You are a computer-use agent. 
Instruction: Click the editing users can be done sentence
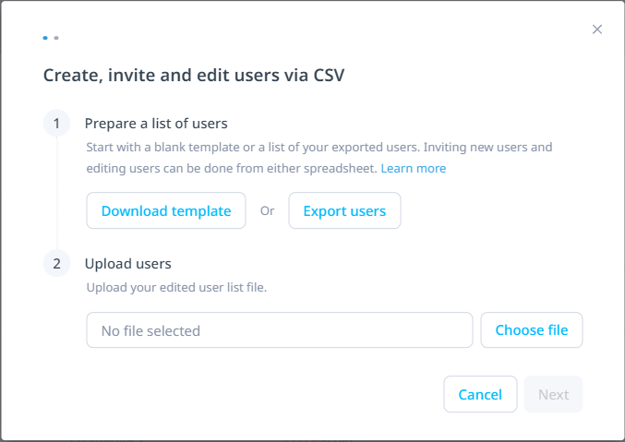[x=232, y=168]
